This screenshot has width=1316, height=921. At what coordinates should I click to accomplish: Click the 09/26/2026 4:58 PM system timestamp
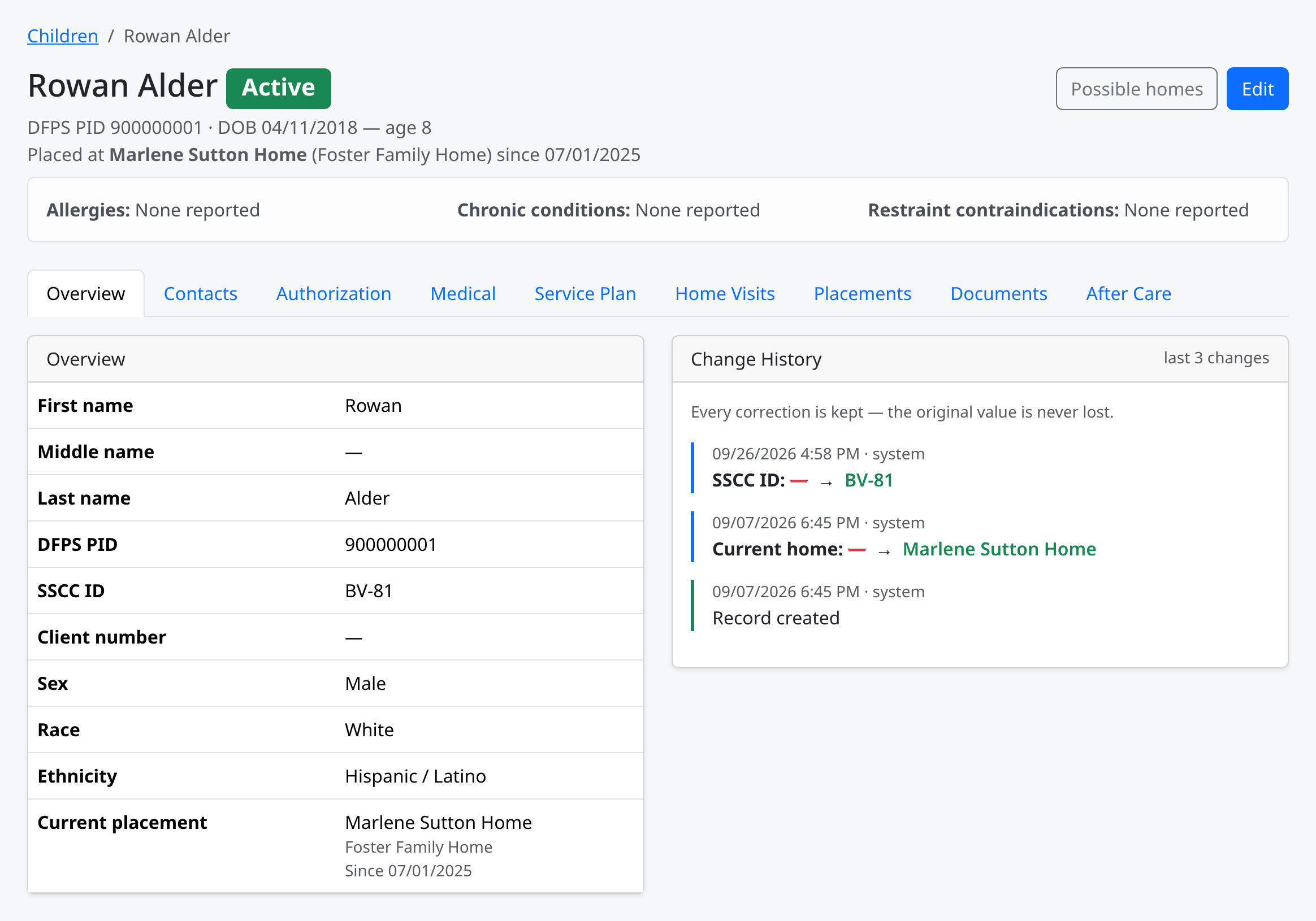click(x=818, y=454)
